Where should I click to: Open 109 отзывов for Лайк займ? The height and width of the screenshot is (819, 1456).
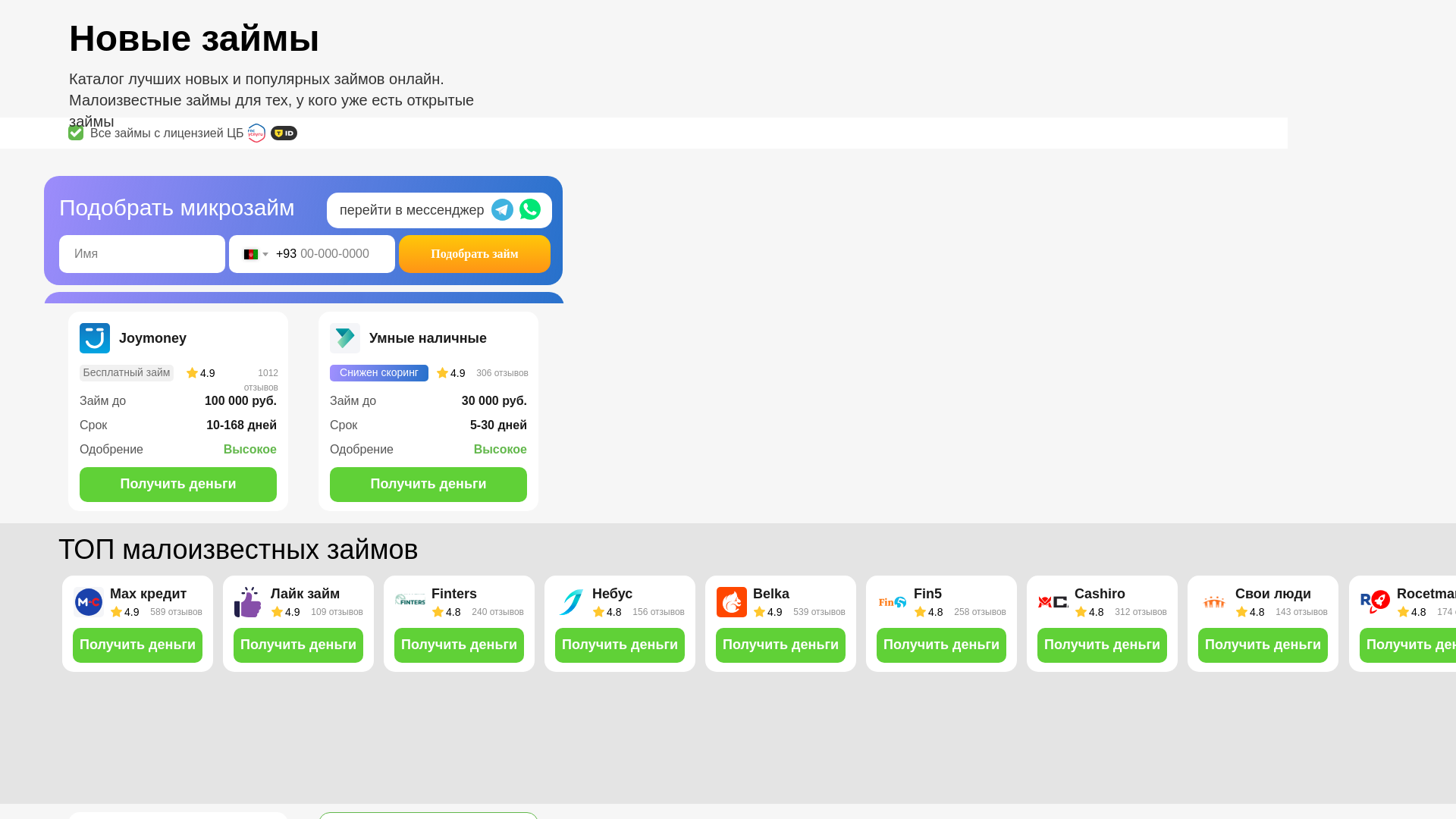point(337,612)
